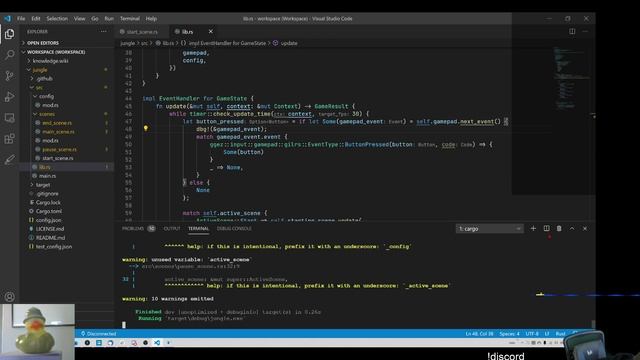The height and width of the screenshot is (360, 640).
Task: Expand the OPEN EDITORS section
Action: pos(42,43)
